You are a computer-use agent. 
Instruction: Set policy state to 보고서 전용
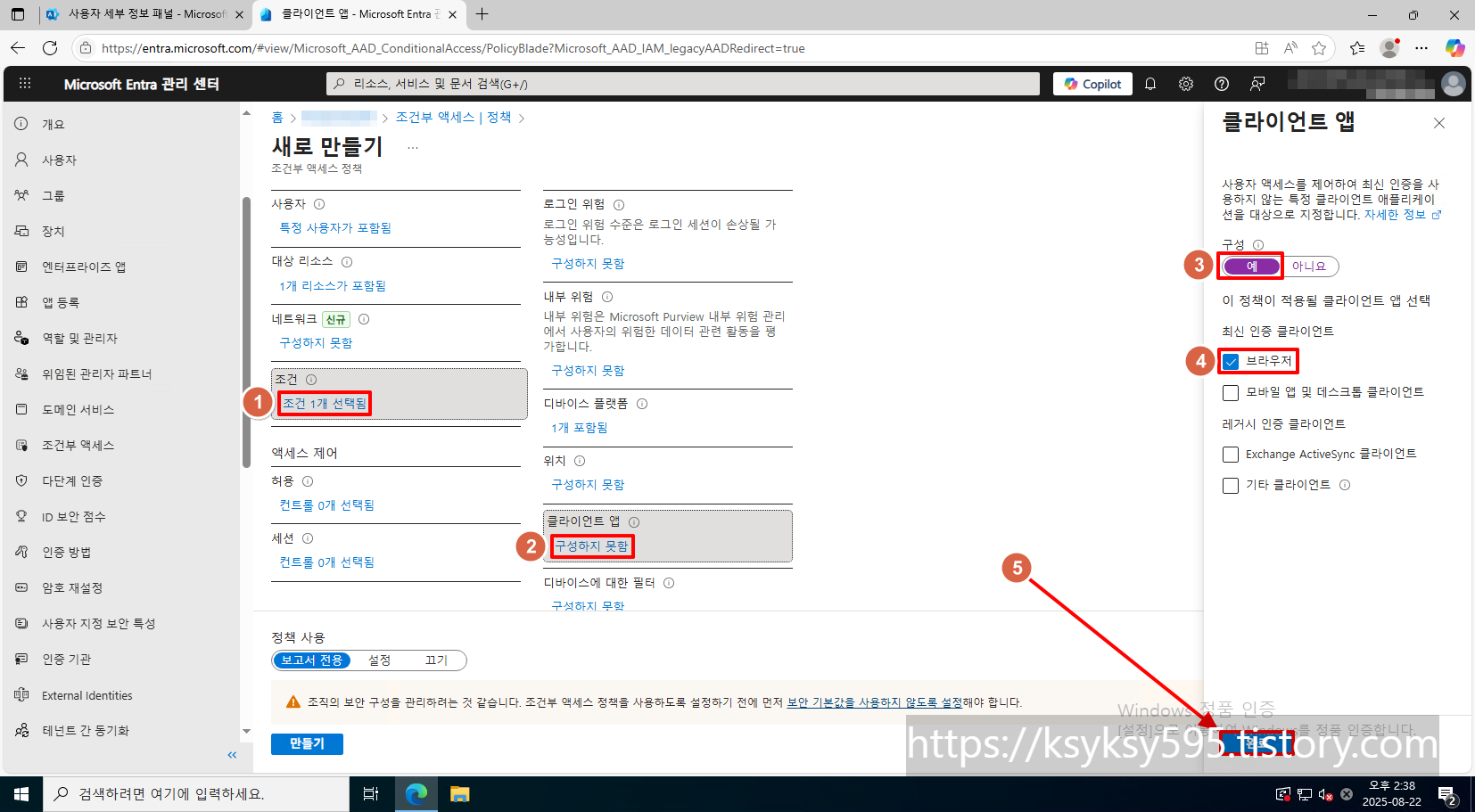pyautogui.click(x=311, y=660)
